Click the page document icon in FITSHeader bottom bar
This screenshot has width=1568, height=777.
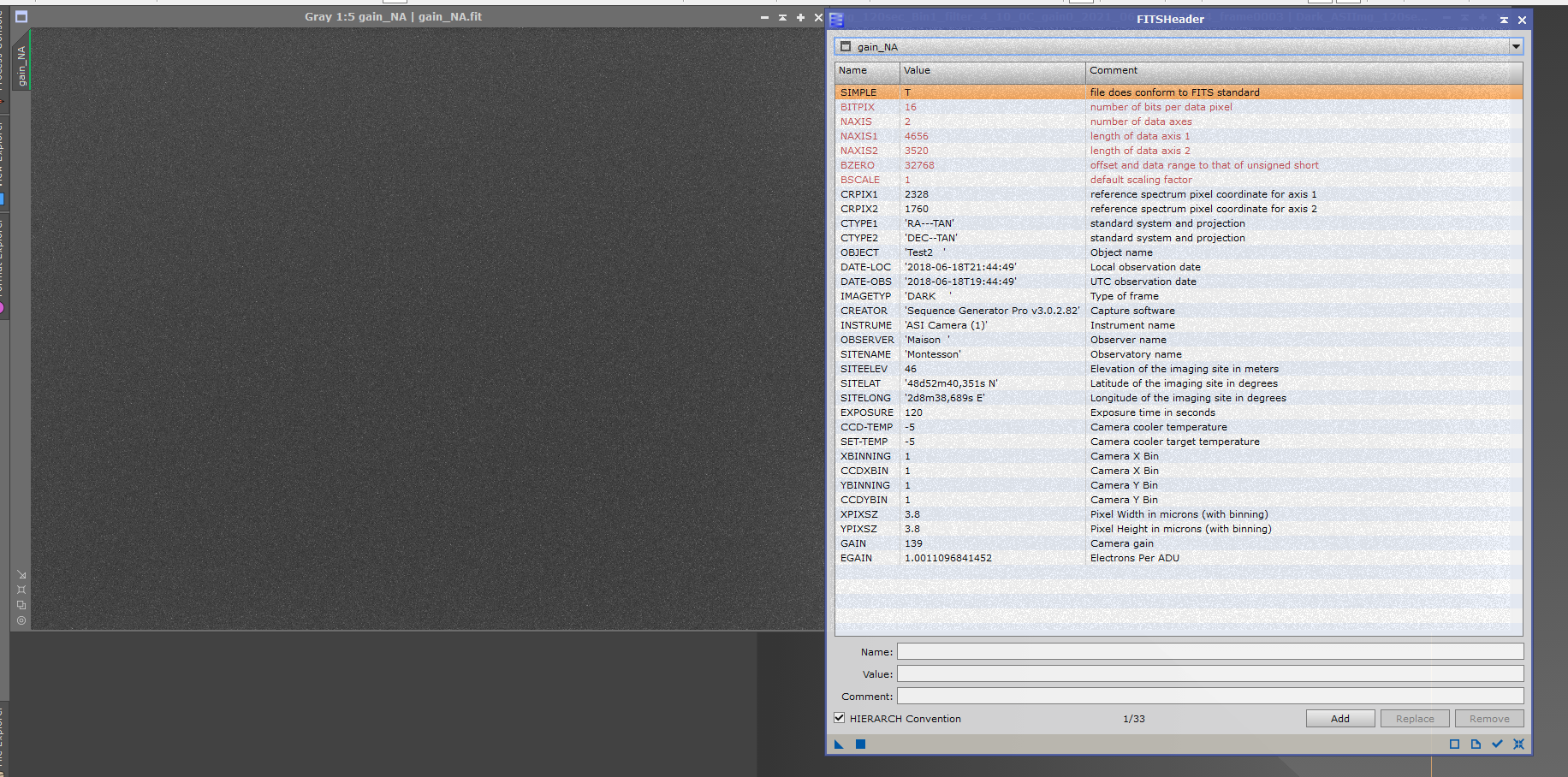point(1476,744)
